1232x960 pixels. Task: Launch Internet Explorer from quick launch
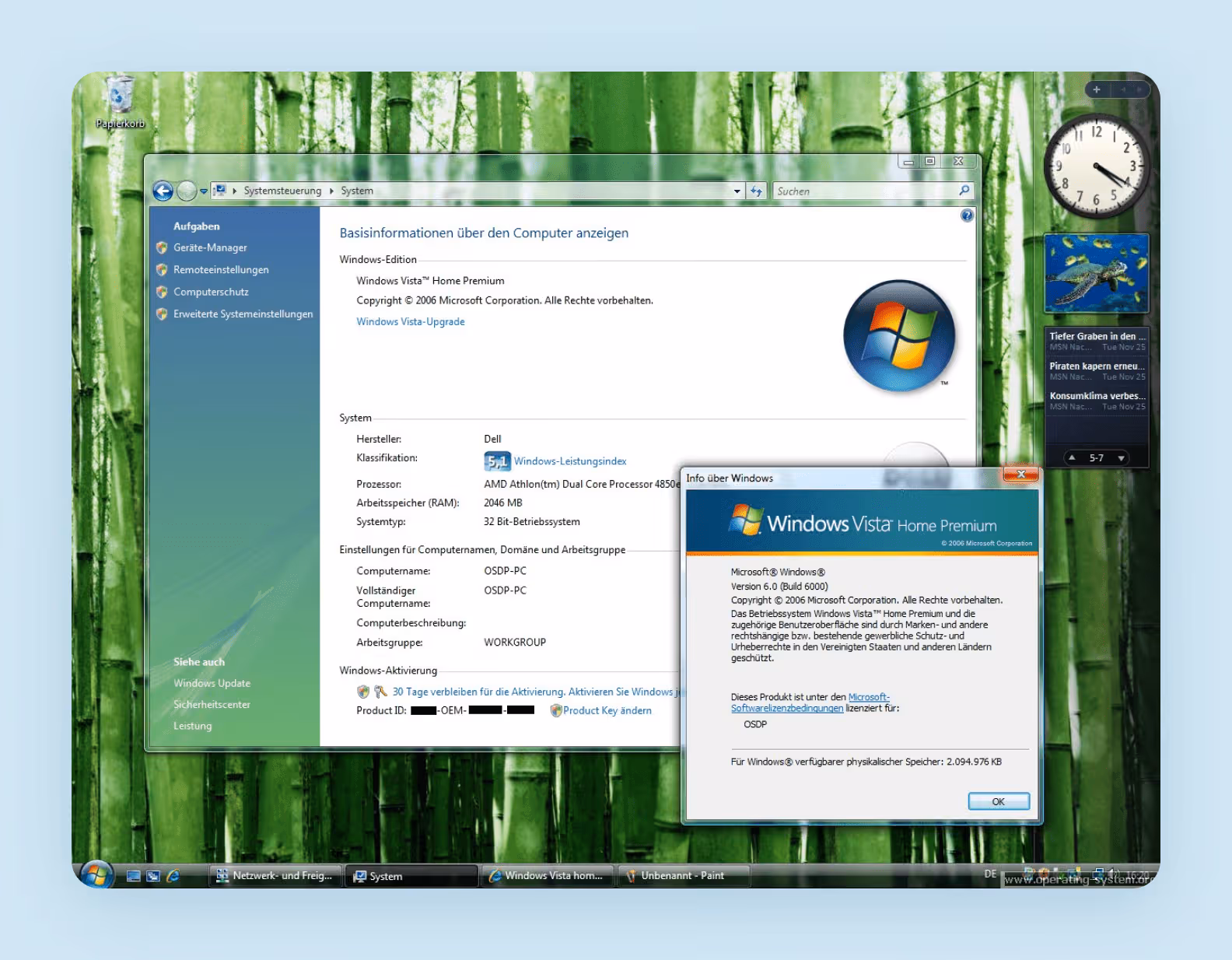point(173,876)
